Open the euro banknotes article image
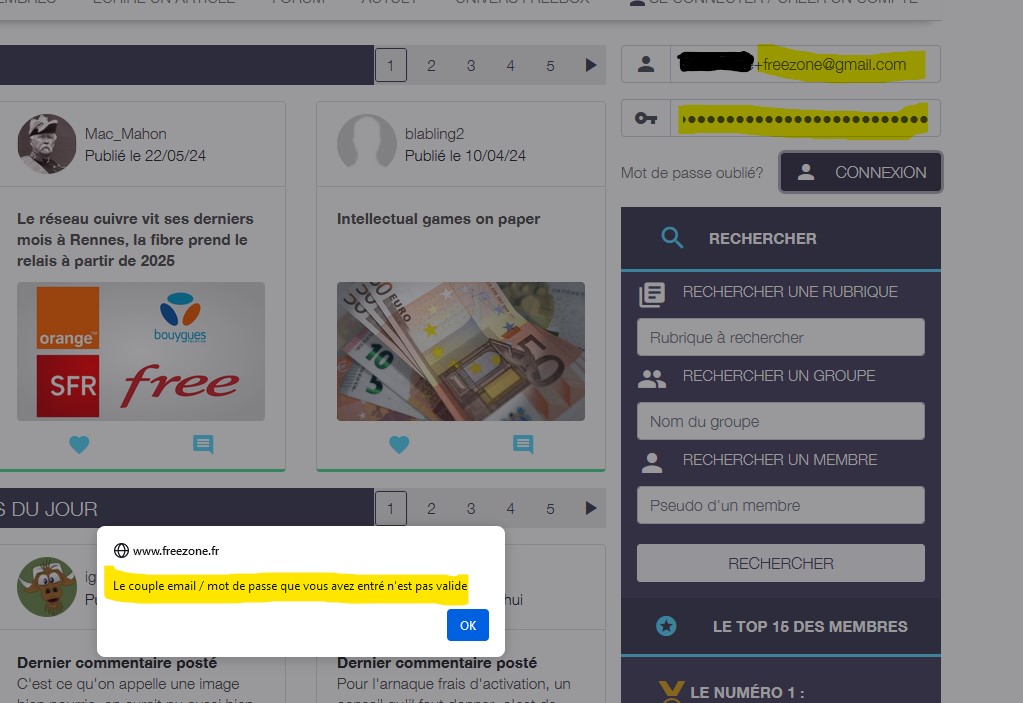Screen dimensions: 1023x703 (461, 351)
